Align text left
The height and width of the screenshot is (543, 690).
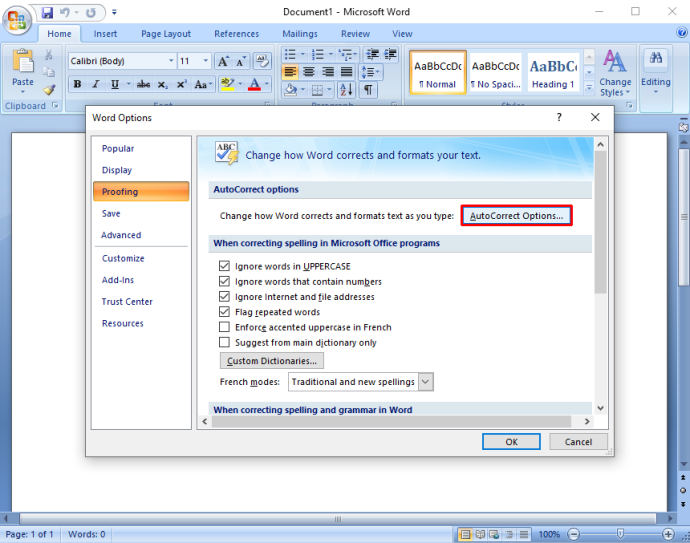pyautogui.click(x=290, y=72)
